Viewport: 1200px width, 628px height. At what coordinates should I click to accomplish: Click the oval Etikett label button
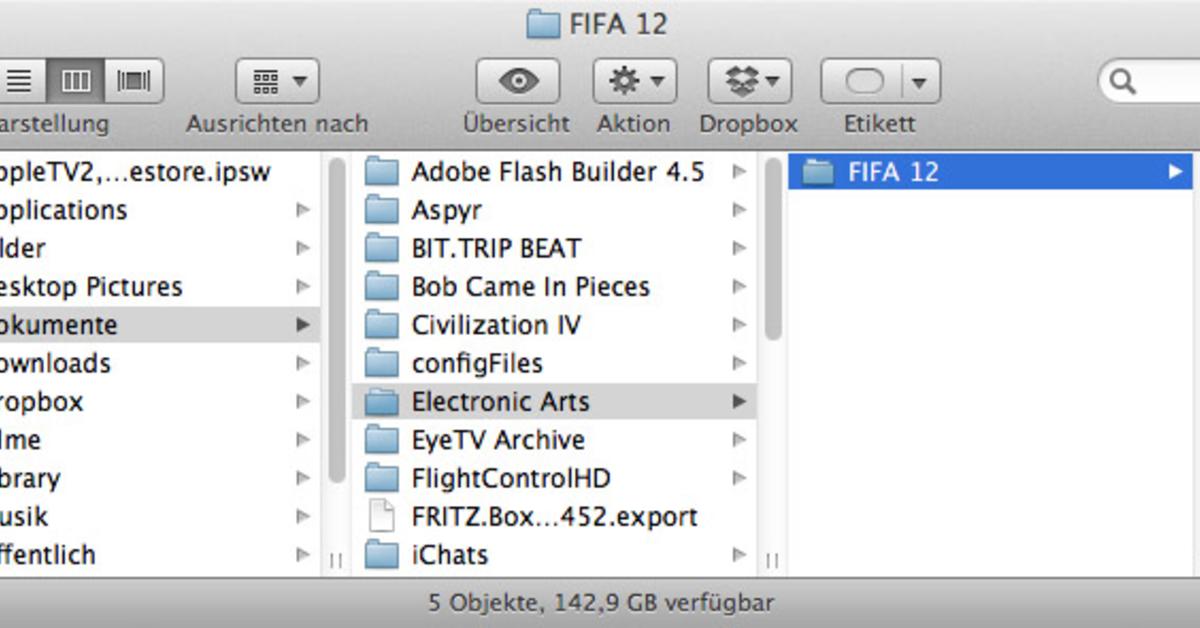(864, 81)
